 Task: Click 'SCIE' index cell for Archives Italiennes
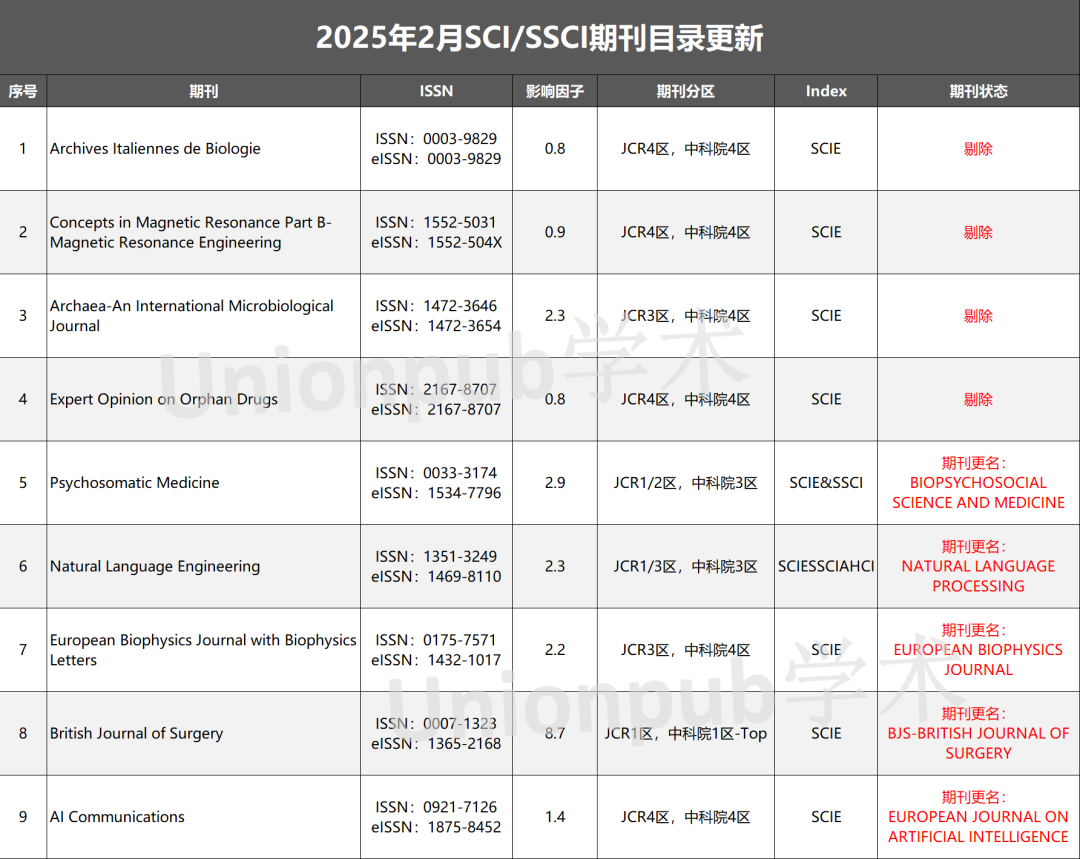[x=826, y=149]
